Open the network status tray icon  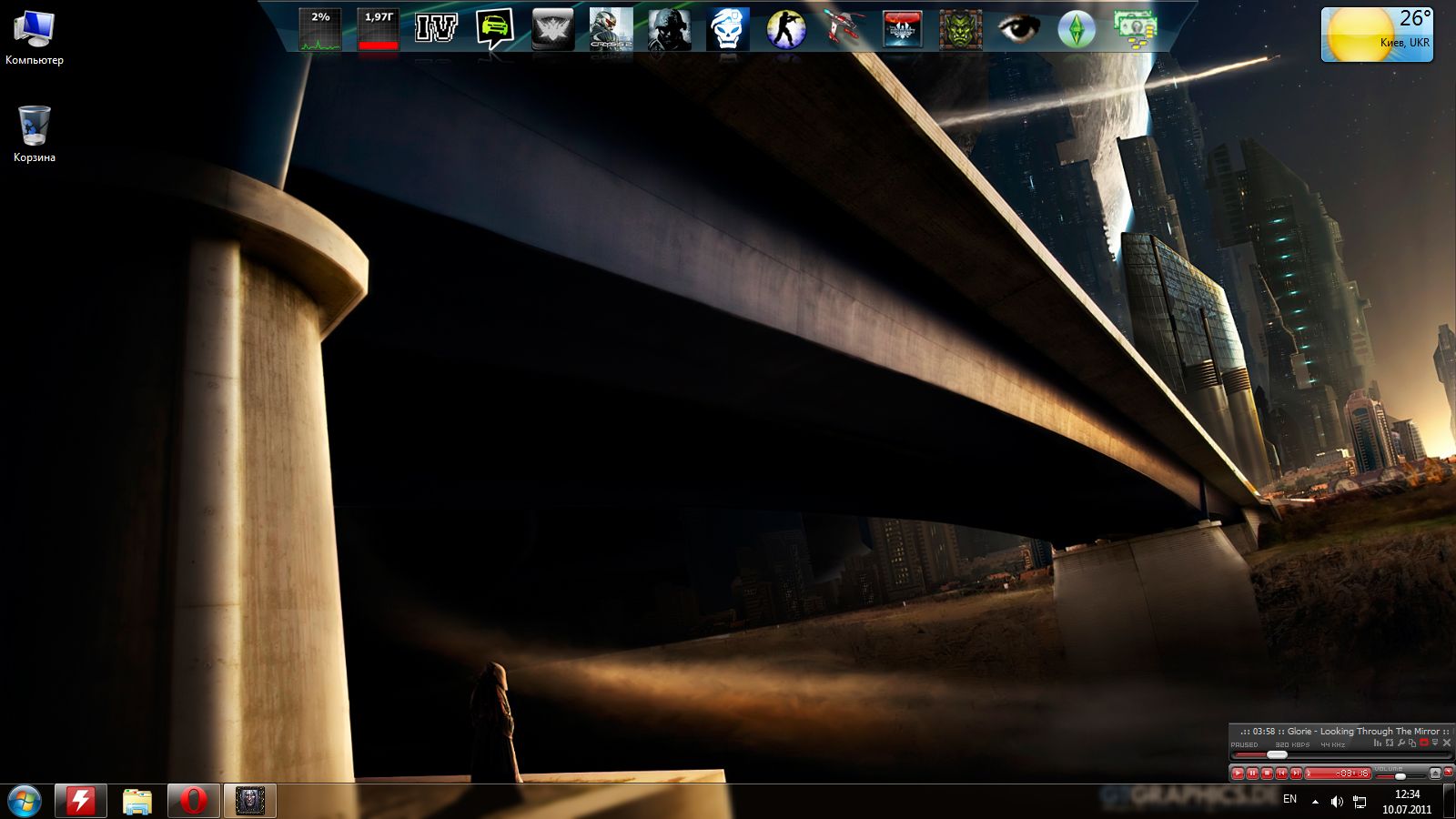coord(1360,802)
